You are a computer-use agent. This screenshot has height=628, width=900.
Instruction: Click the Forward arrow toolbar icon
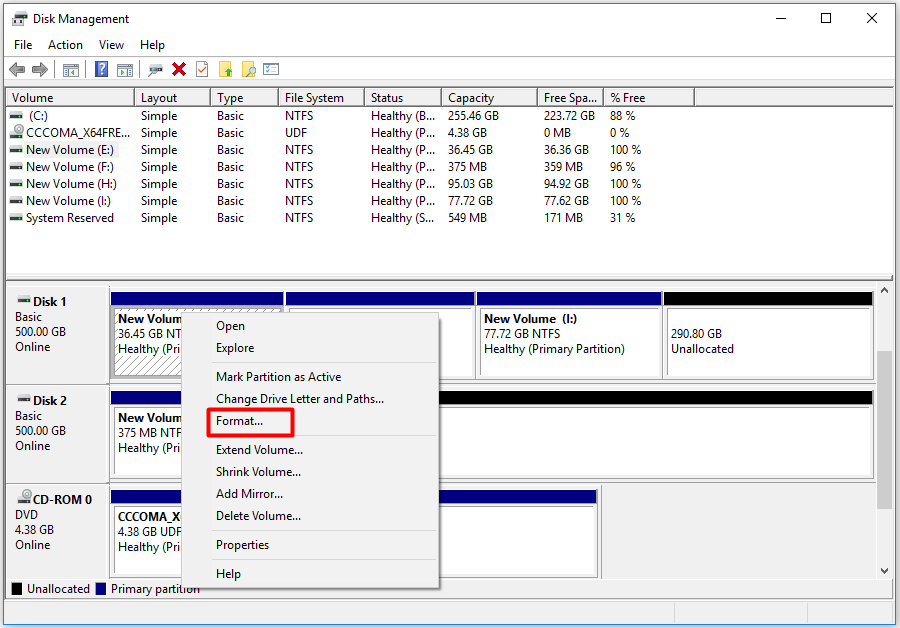pyautogui.click(x=40, y=69)
